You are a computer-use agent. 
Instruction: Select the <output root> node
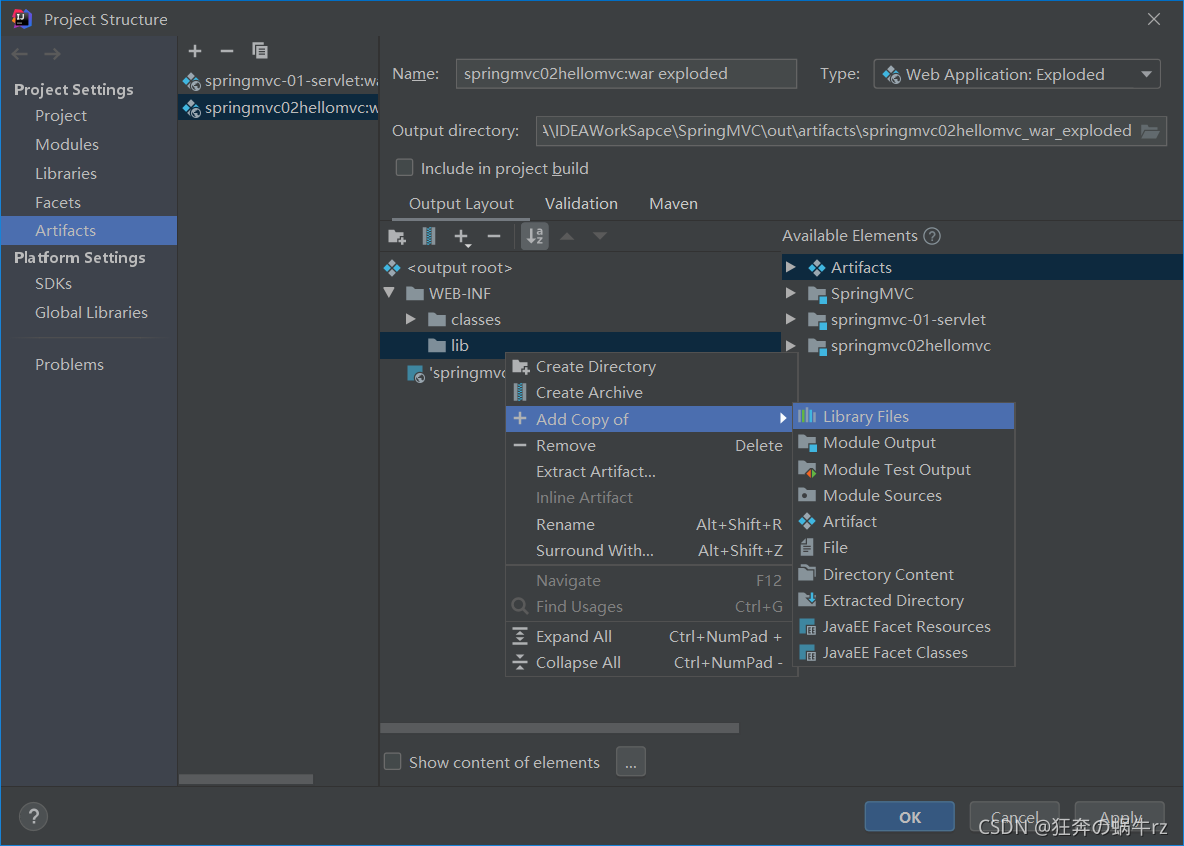459,268
